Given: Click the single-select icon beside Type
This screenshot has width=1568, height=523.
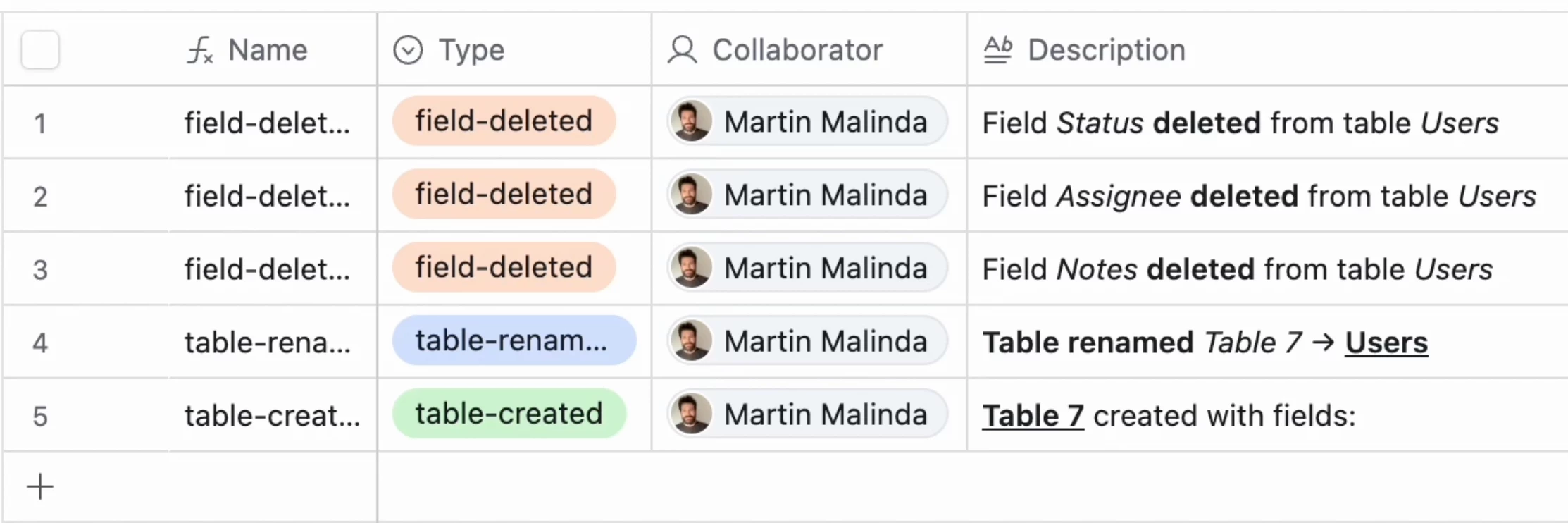Looking at the screenshot, I should coord(408,50).
